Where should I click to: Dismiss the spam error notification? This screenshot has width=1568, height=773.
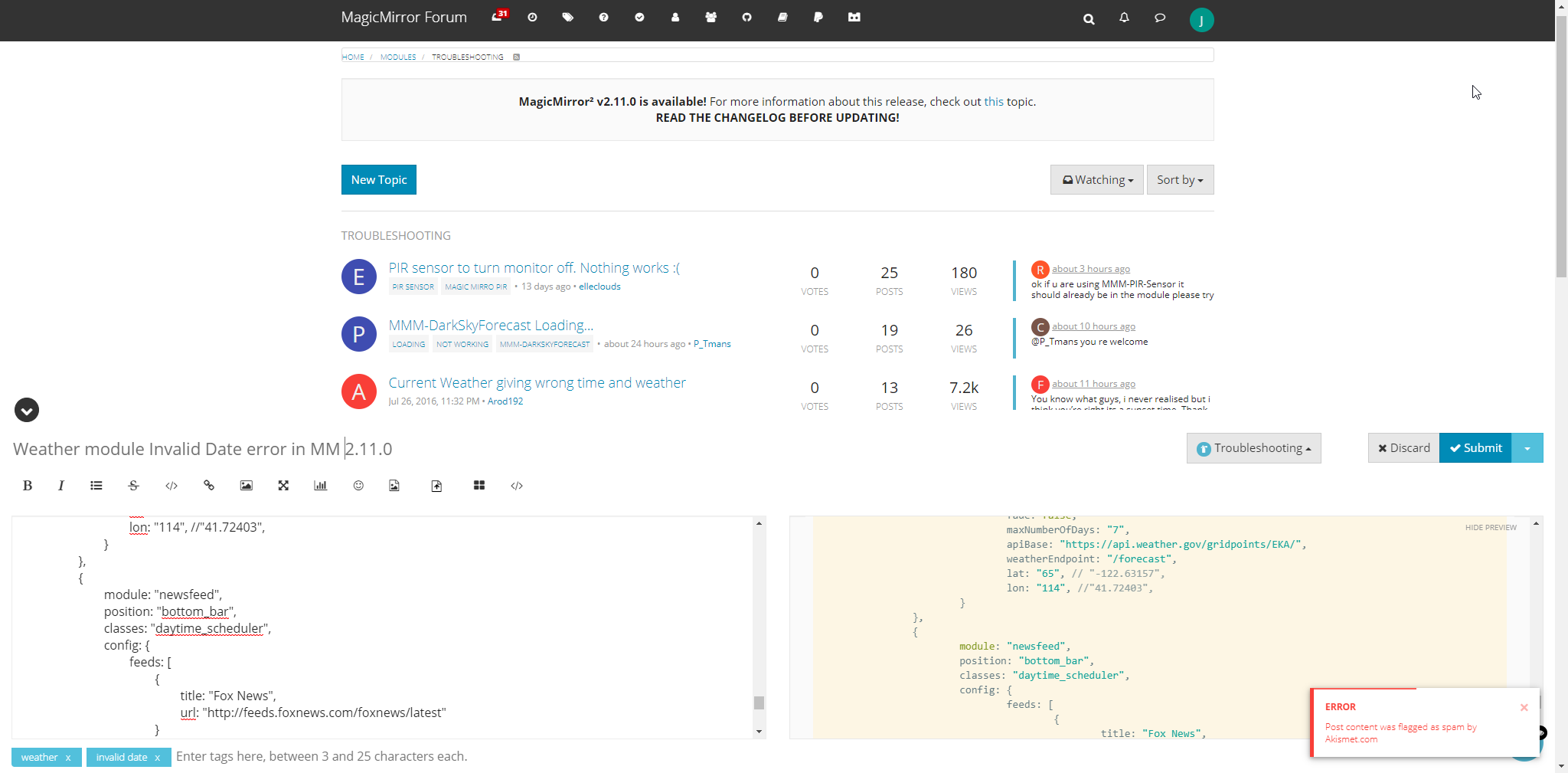pos(1524,707)
